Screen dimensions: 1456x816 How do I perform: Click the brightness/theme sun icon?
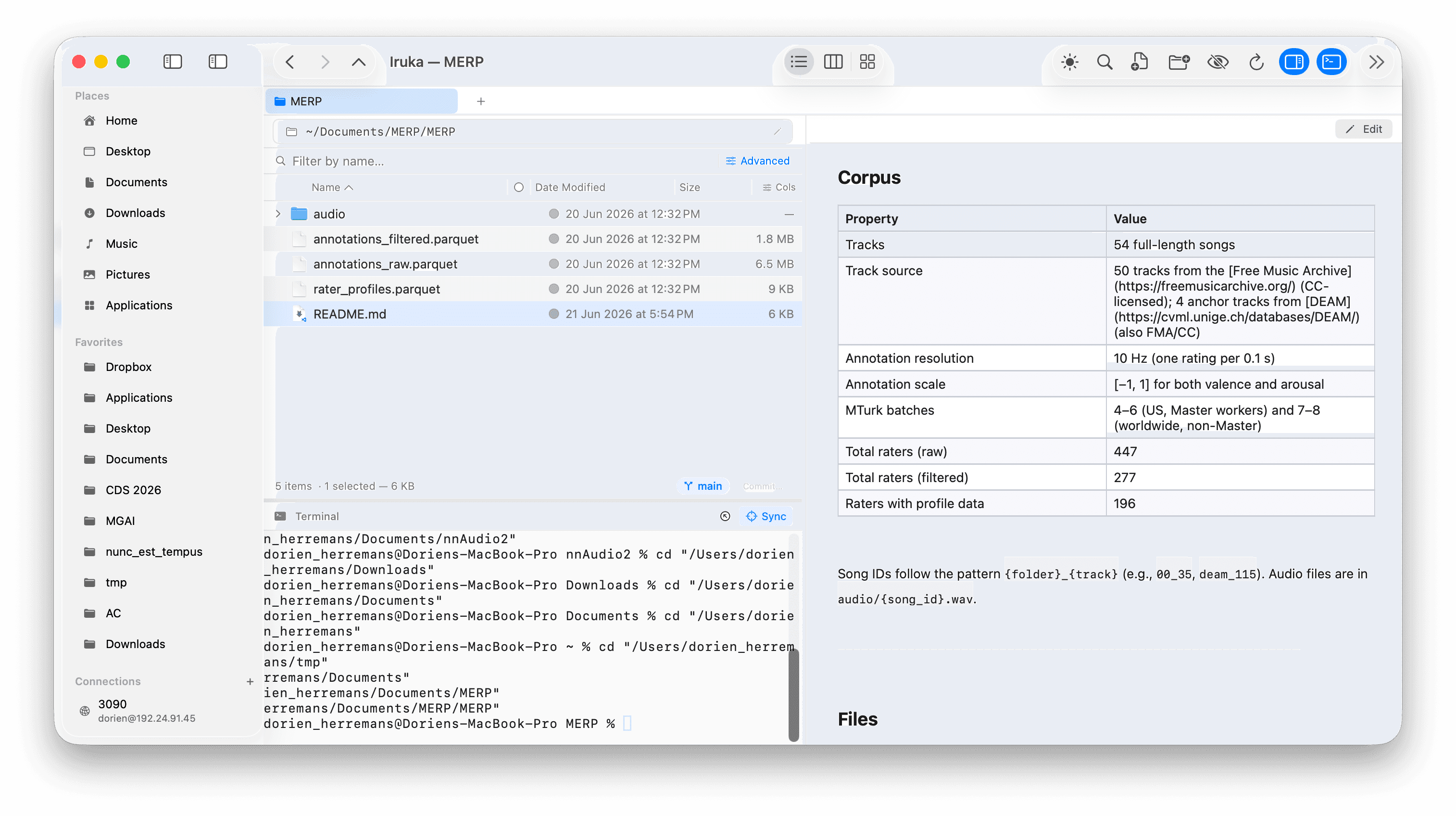[1069, 62]
